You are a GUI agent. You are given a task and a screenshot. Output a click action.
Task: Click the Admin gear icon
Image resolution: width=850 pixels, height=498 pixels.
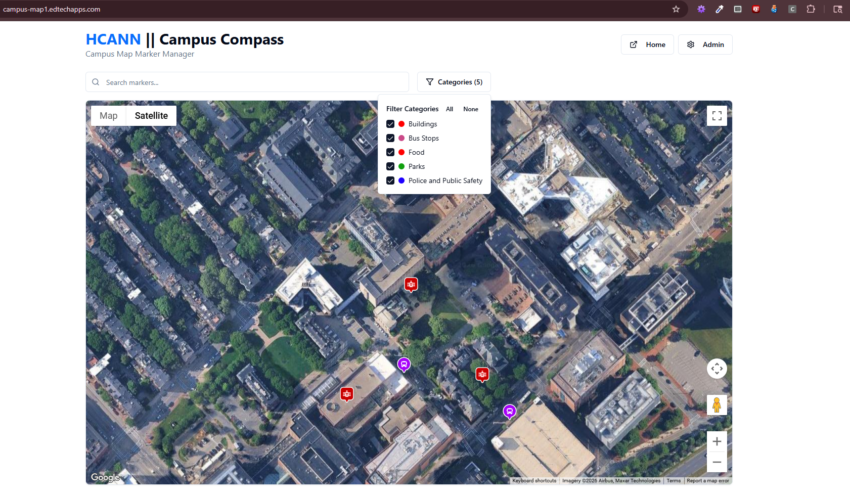click(690, 44)
